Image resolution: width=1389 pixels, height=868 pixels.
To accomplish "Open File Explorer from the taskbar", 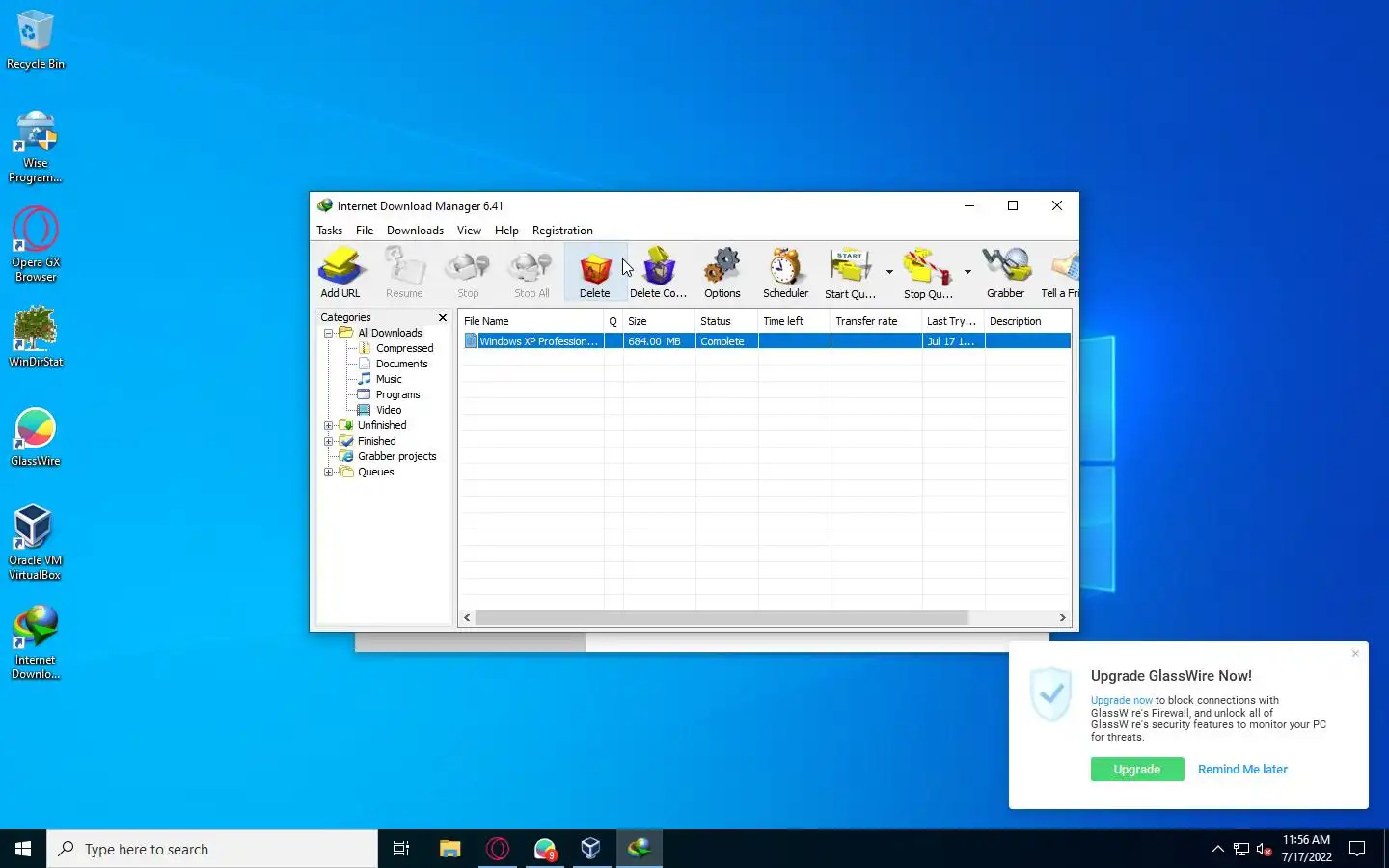I will click(450, 849).
